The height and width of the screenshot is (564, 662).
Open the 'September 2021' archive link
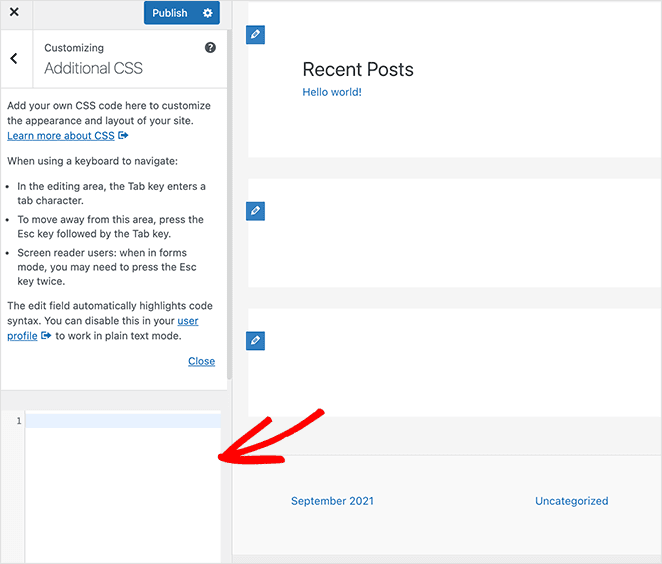click(332, 501)
